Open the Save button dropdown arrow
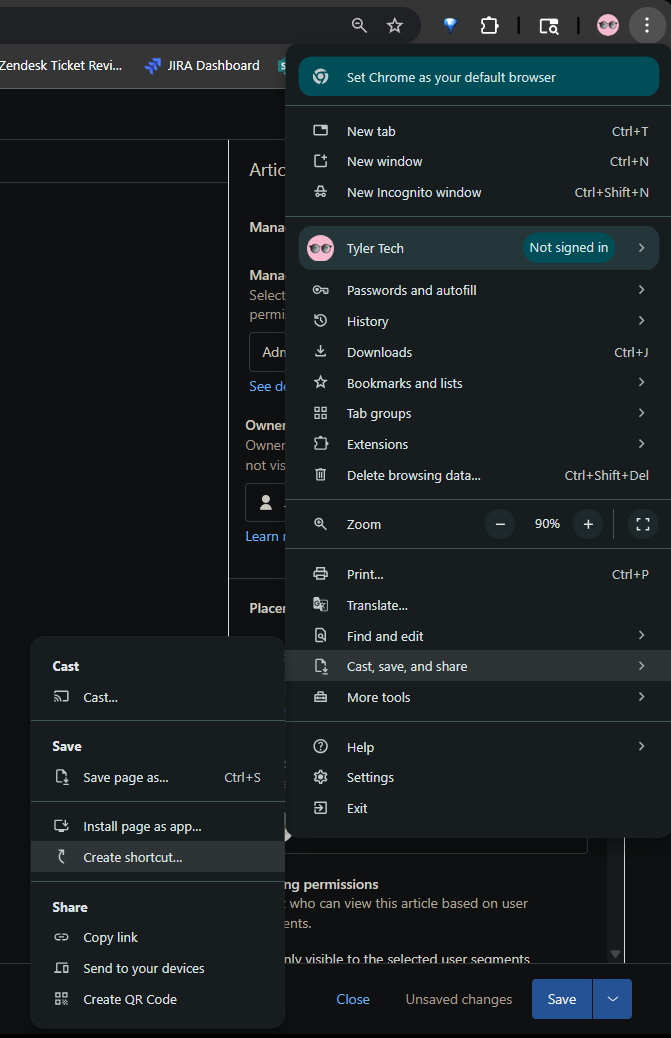Image resolution: width=671 pixels, height=1038 pixels. point(611,999)
